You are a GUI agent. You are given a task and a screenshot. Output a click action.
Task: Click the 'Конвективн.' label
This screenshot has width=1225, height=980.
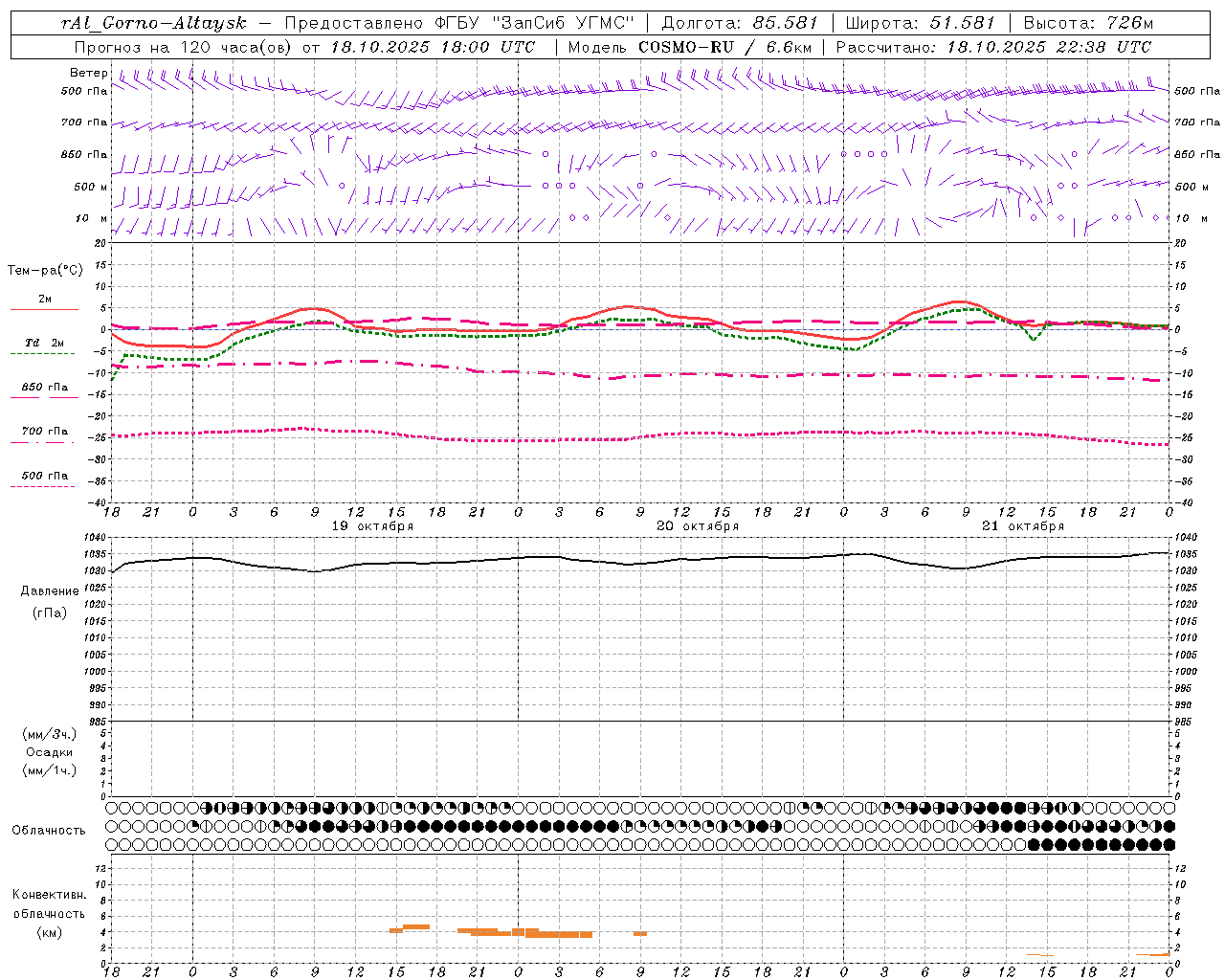point(49,895)
